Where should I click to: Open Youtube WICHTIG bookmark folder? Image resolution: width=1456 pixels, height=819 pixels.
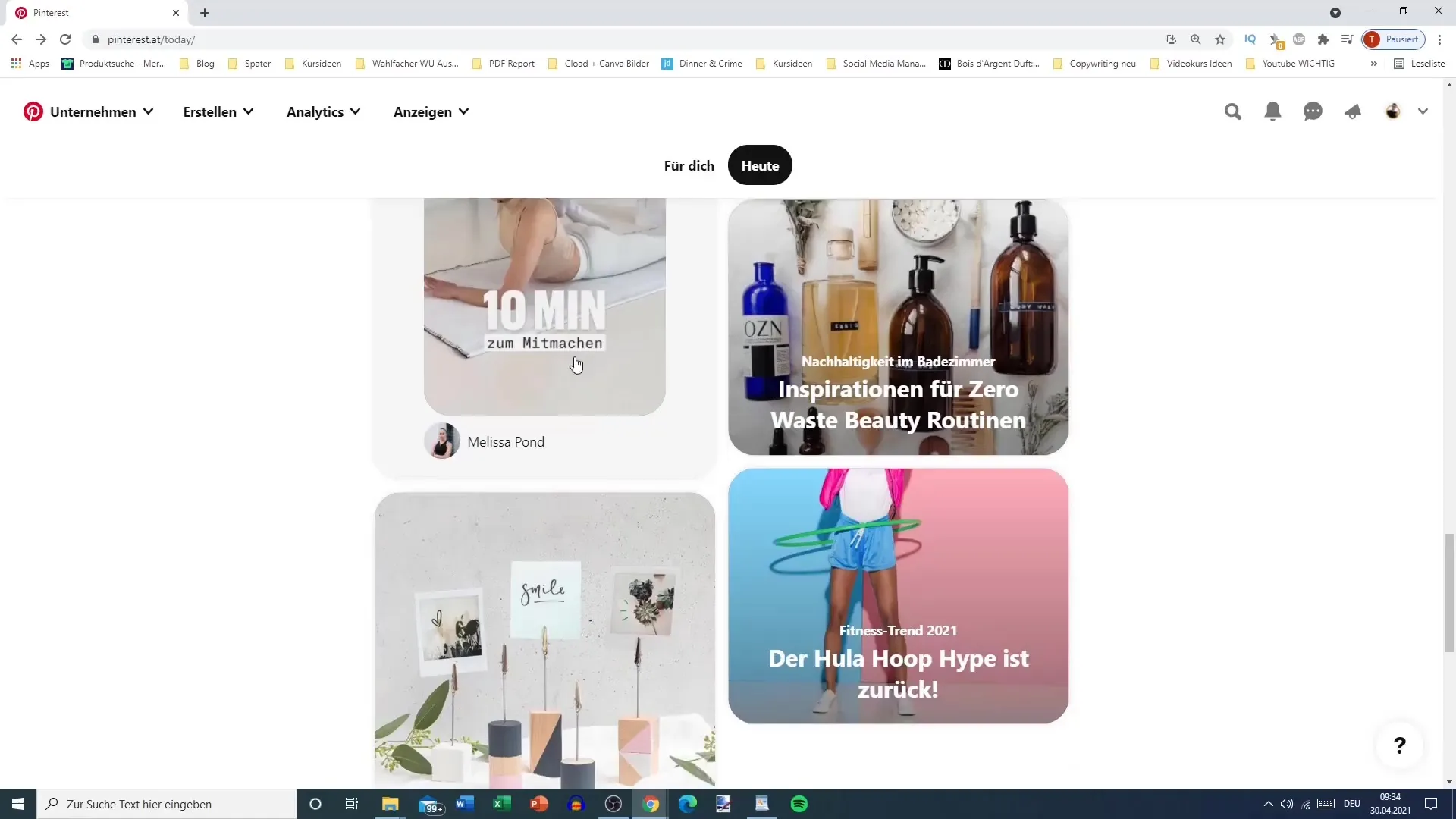(x=1290, y=64)
